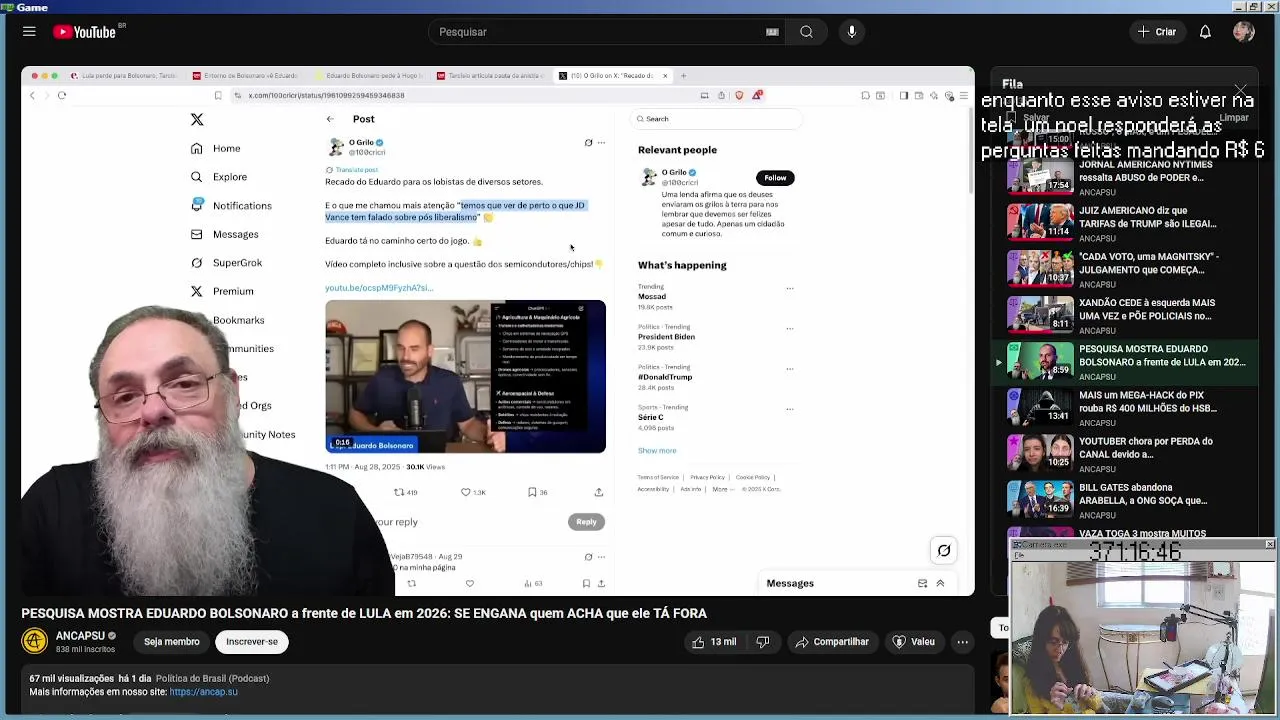
Task: Click the Compartilhar share button
Action: [x=832, y=642]
